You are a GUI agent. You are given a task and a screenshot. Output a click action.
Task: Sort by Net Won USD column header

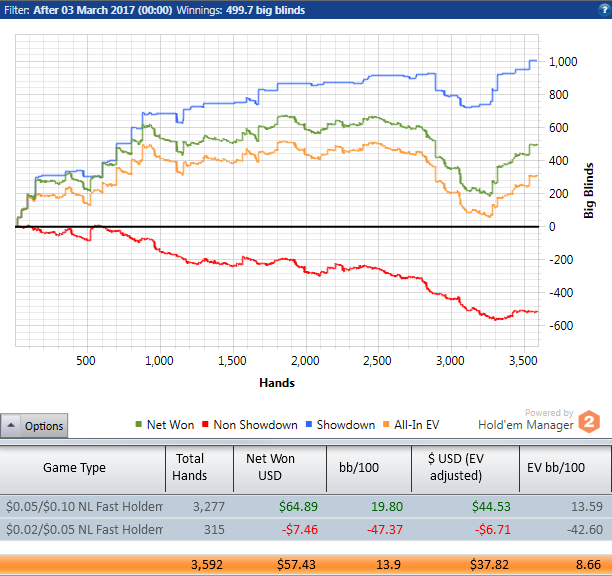pos(280,468)
